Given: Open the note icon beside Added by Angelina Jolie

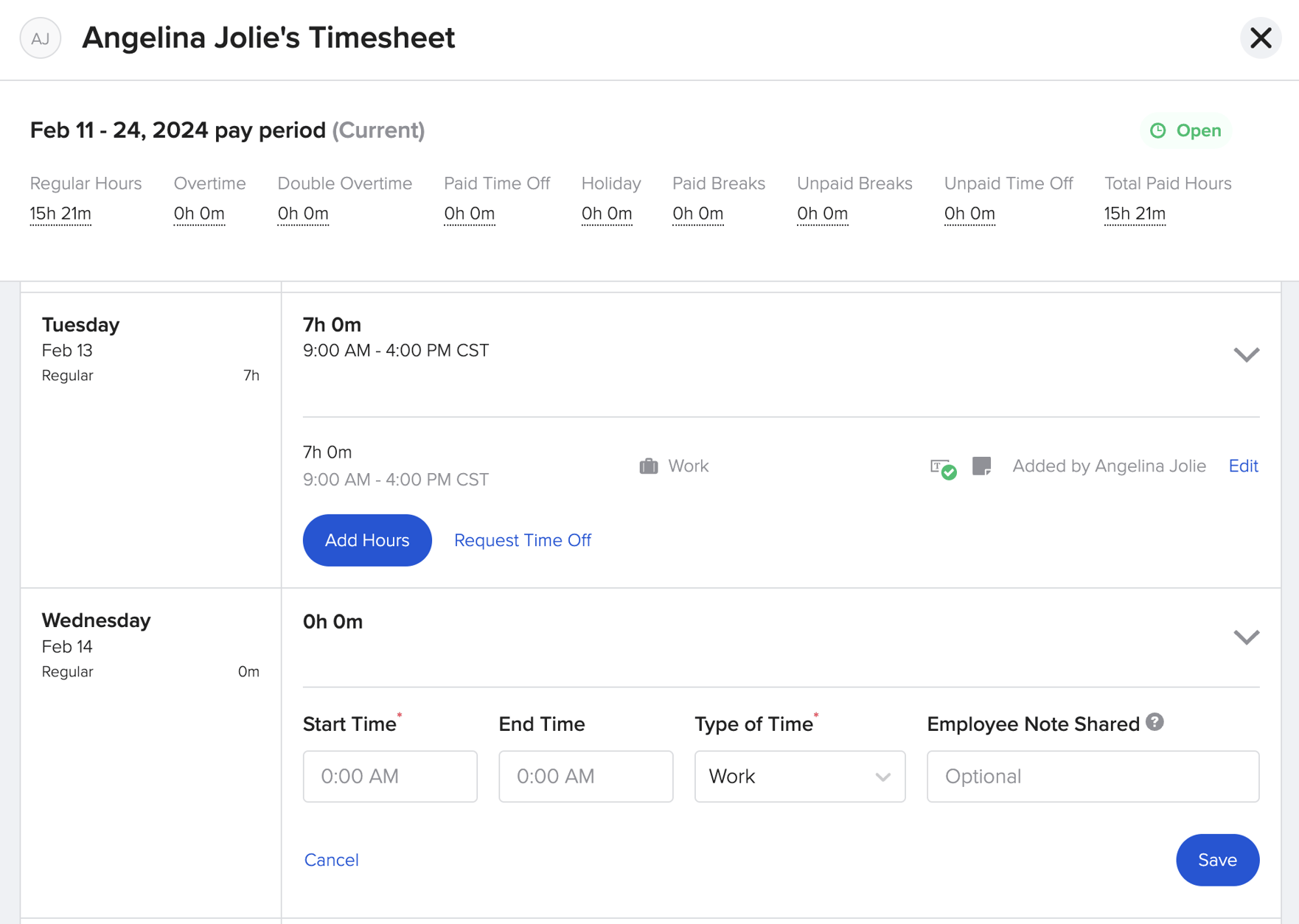Looking at the screenshot, I should point(981,466).
